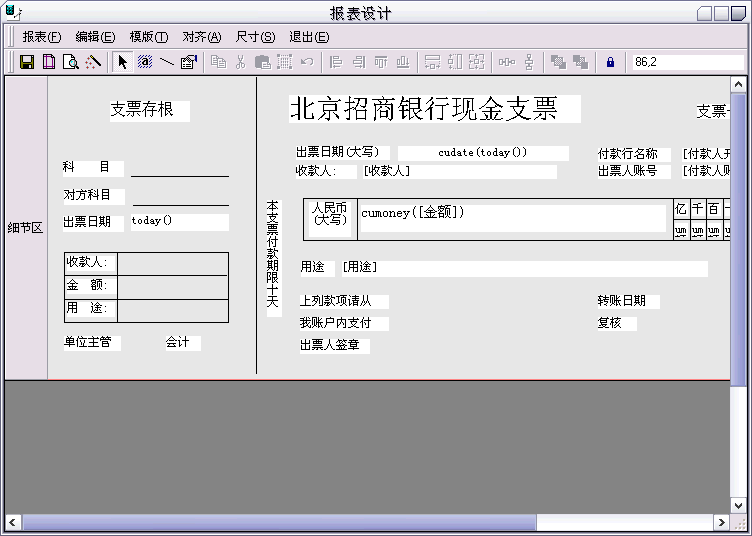The height and width of the screenshot is (536, 752).
Task: Select the 单位主管 label
Action: tap(92, 343)
